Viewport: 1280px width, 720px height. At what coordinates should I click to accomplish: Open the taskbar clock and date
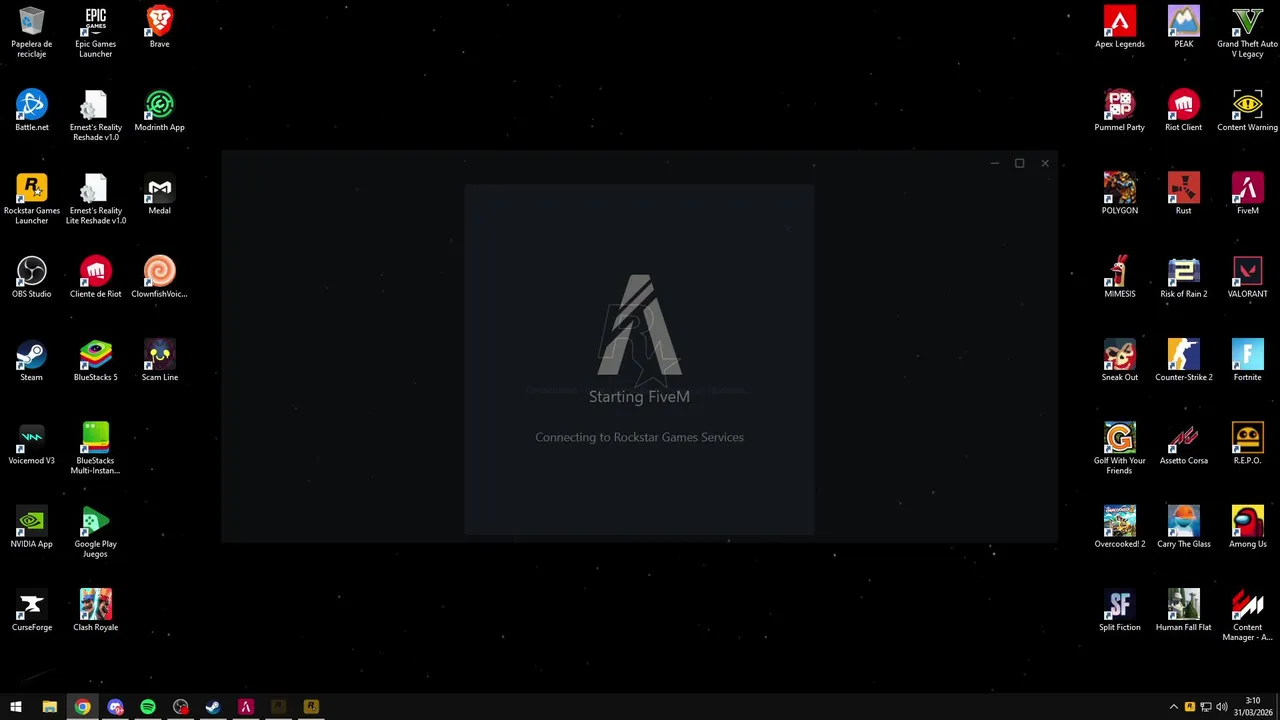coord(1253,707)
